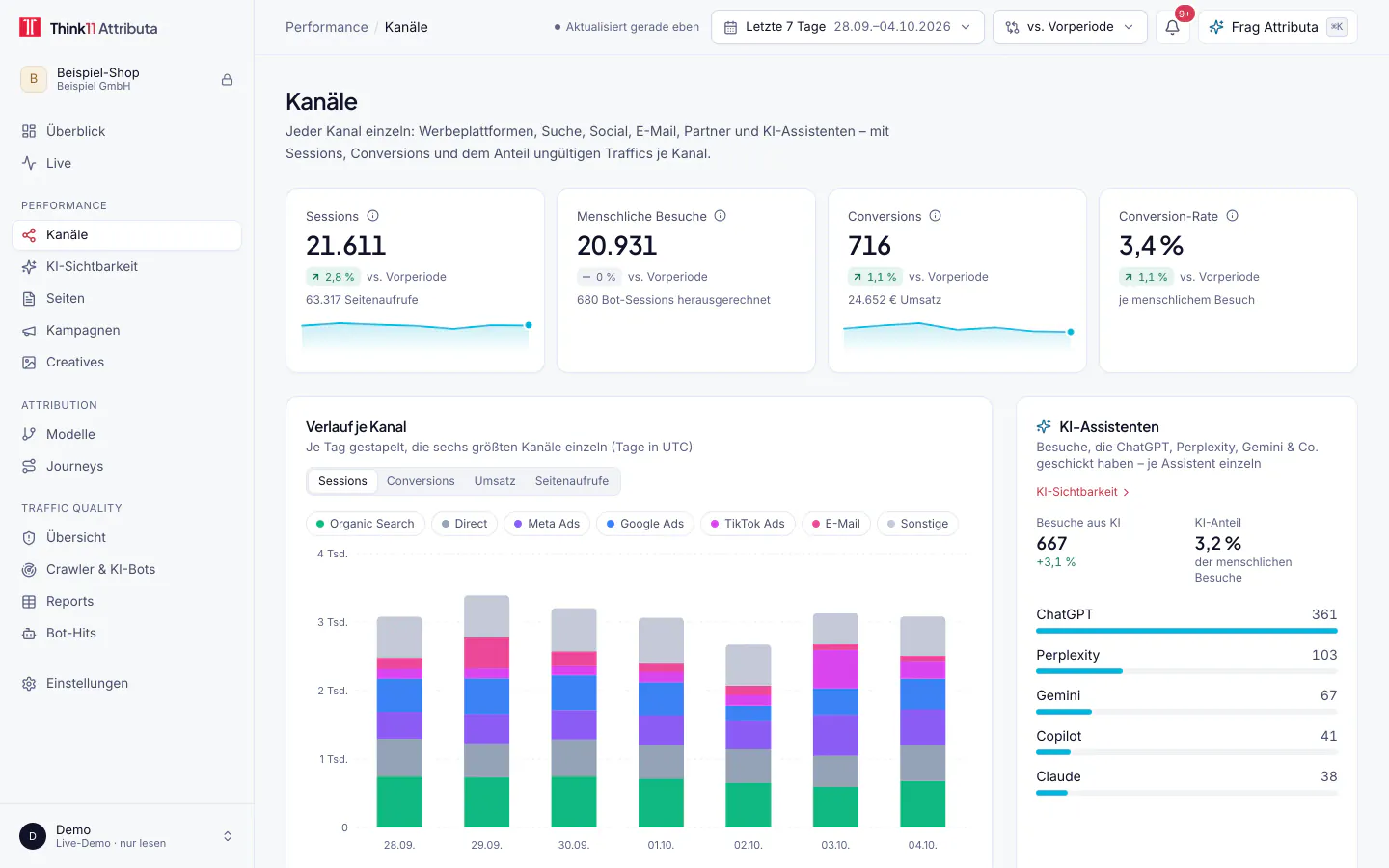Viewport: 1389px width, 868px height.
Task: Click the ChatGPT progress bar
Action: point(1186,631)
